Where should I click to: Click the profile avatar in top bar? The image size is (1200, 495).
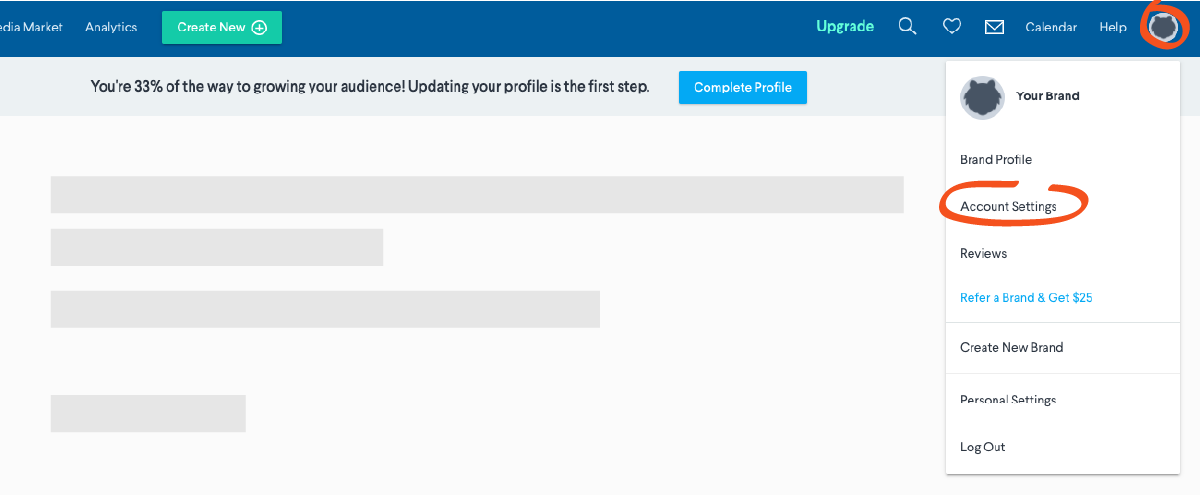click(x=1163, y=27)
